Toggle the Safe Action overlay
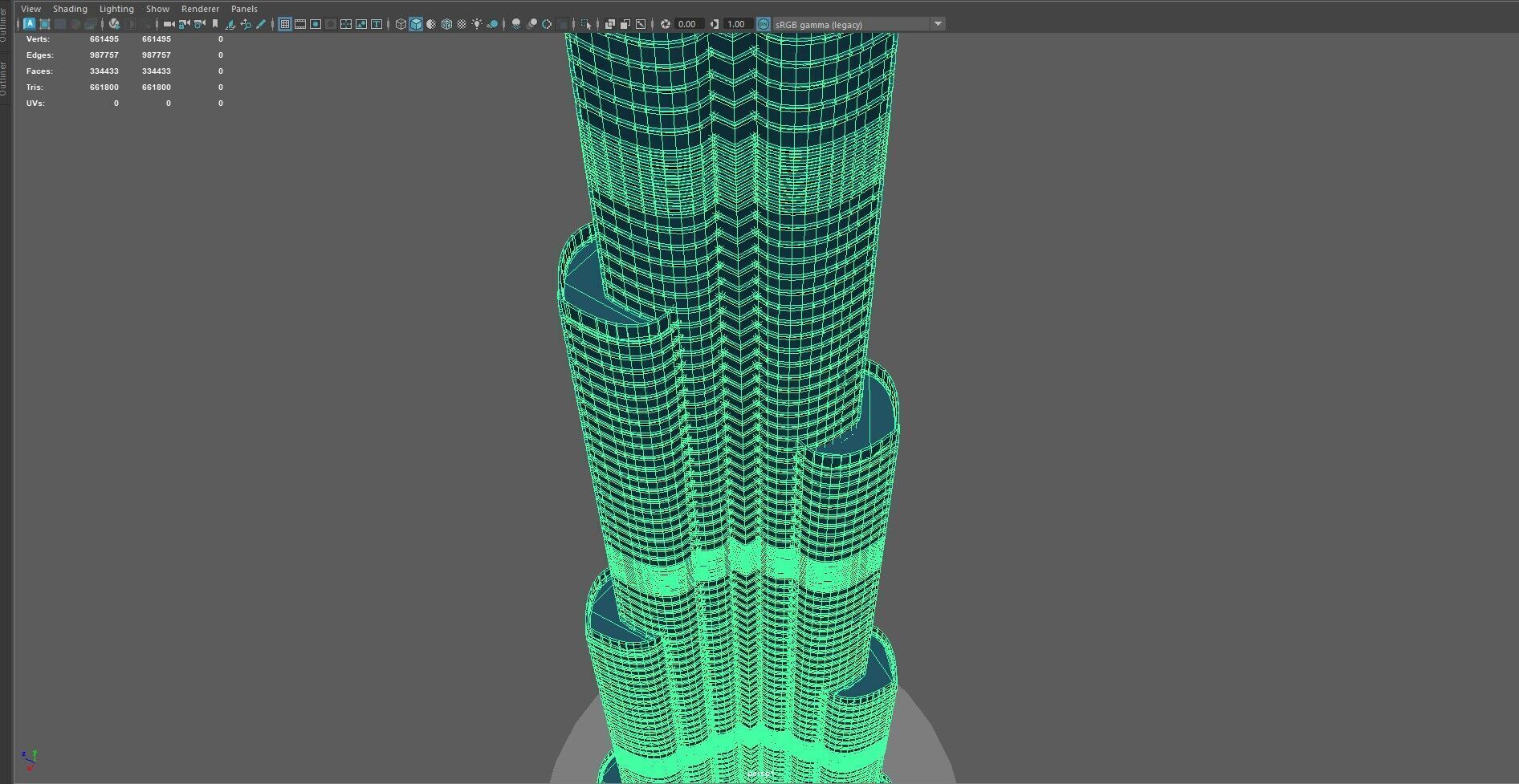This screenshot has width=1519, height=784. pos(361,24)
